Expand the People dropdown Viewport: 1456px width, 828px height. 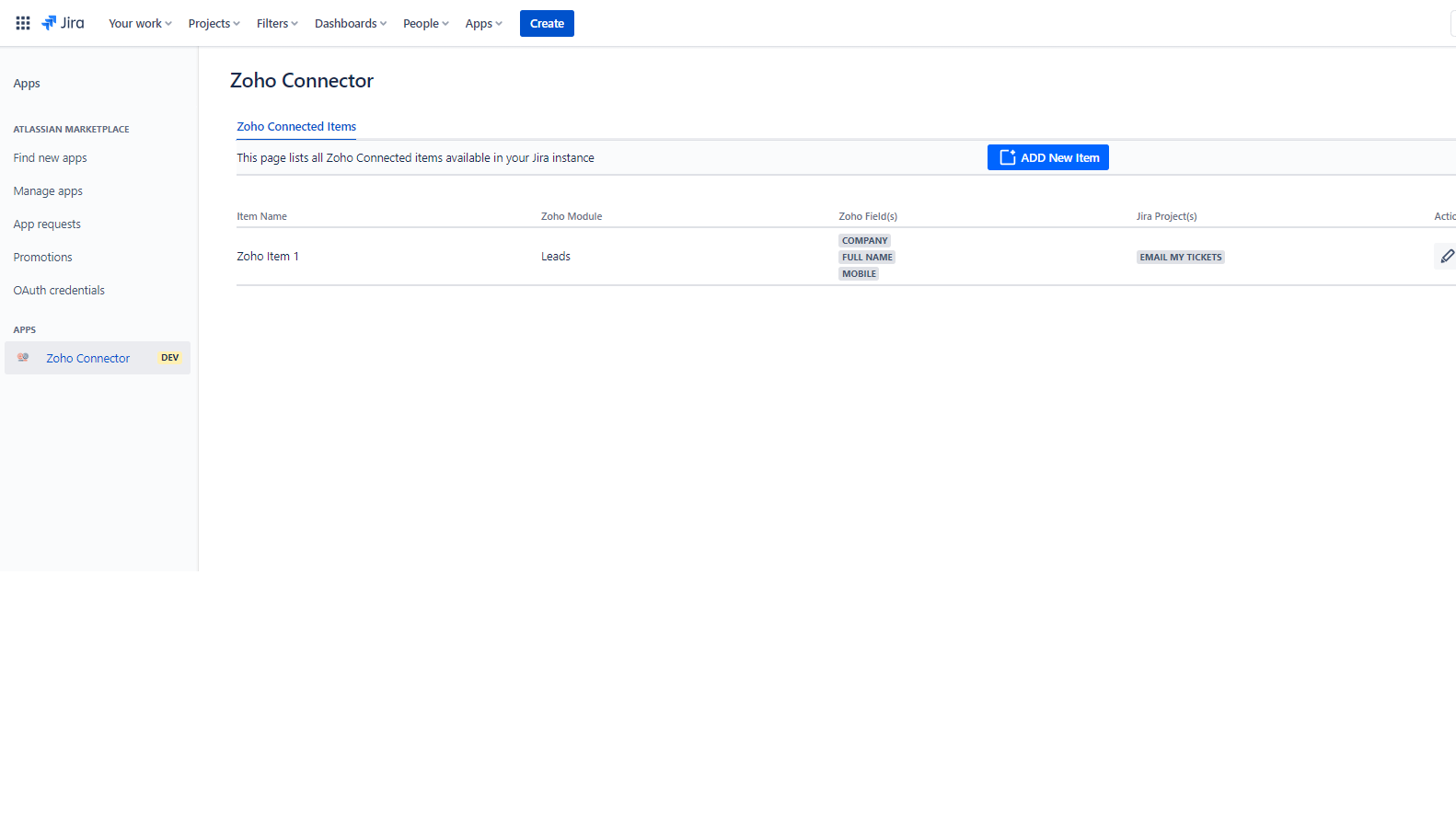(425, 23)
